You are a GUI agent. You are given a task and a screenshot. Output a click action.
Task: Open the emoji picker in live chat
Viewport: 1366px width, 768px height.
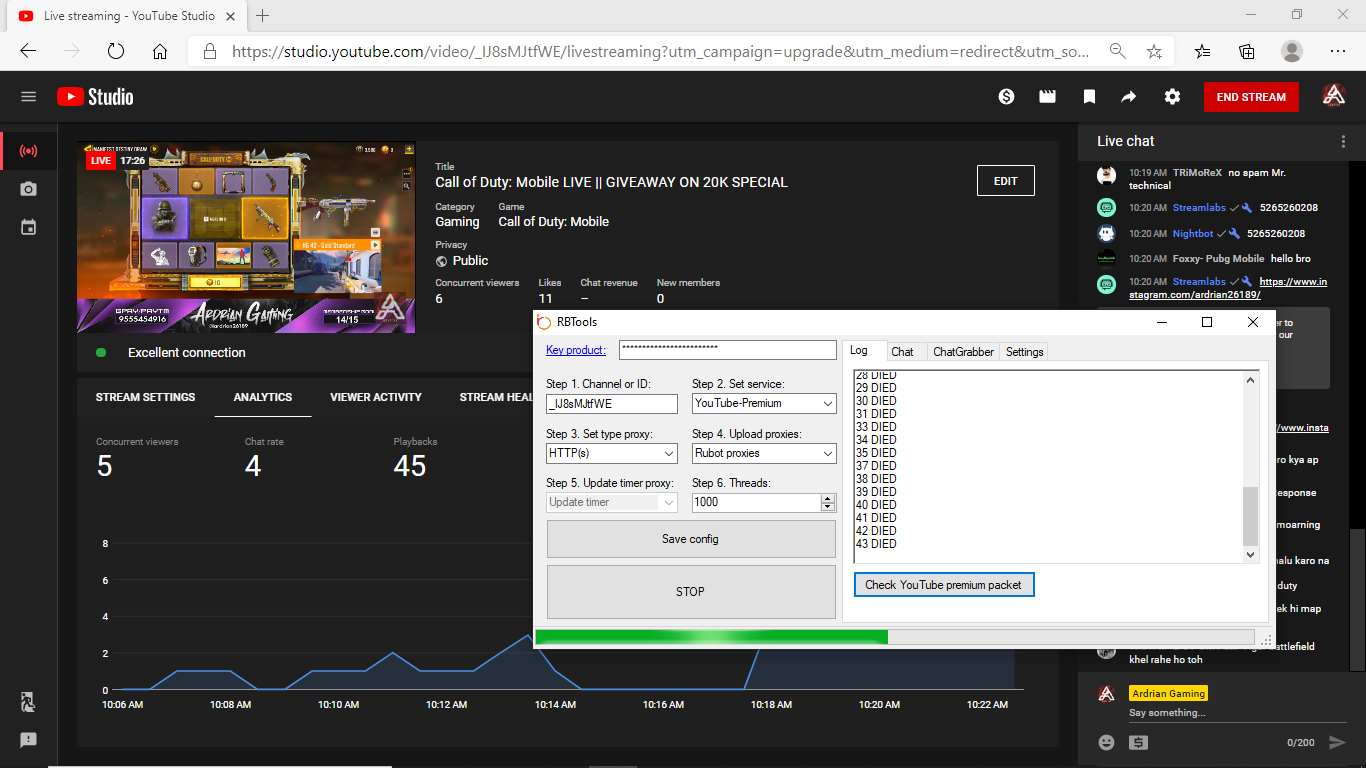1106,742
